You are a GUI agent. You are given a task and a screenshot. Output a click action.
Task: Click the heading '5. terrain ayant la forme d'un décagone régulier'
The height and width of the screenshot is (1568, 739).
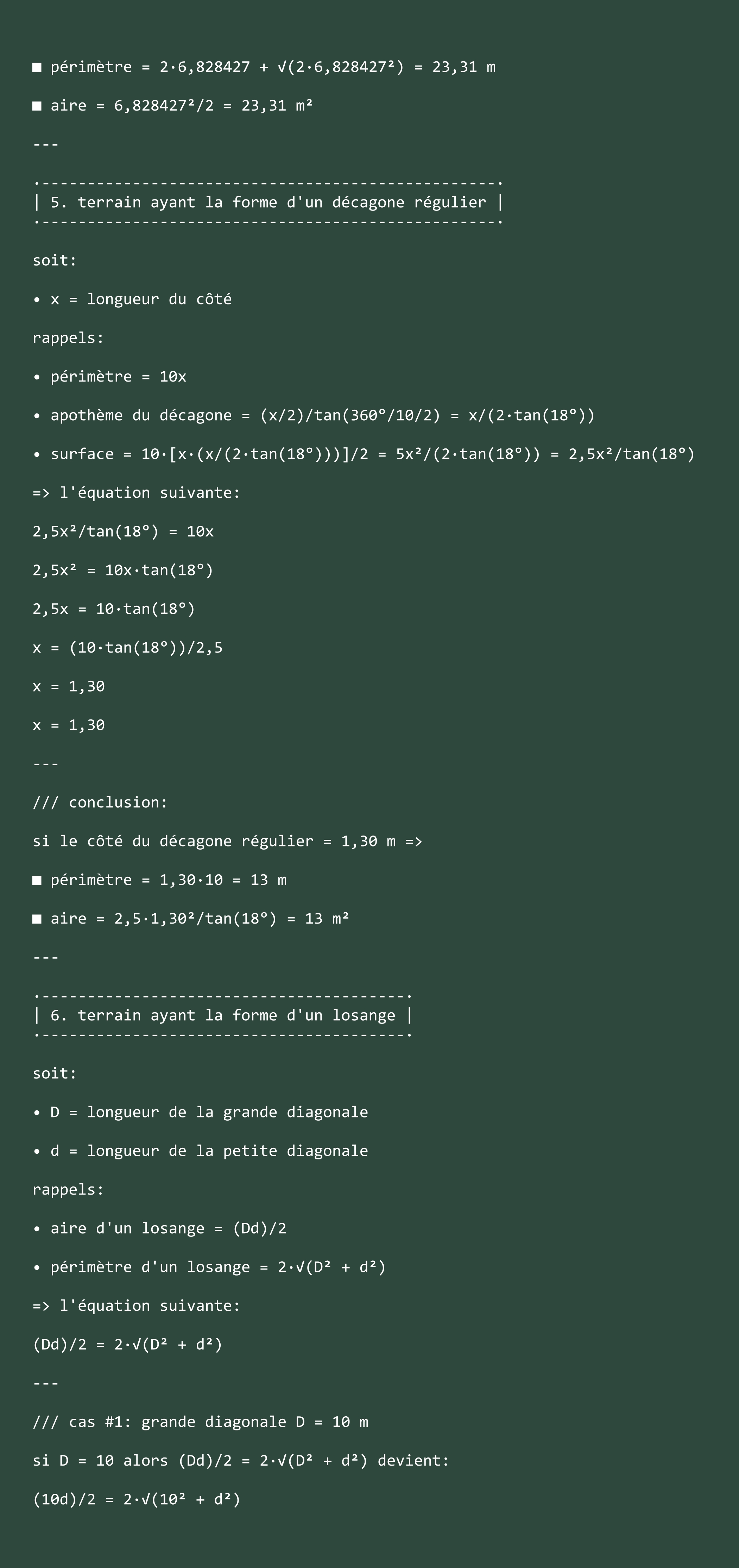269,202
